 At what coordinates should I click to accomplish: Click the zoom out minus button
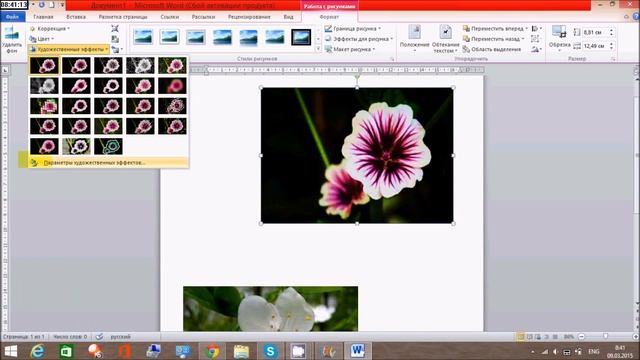581,337
